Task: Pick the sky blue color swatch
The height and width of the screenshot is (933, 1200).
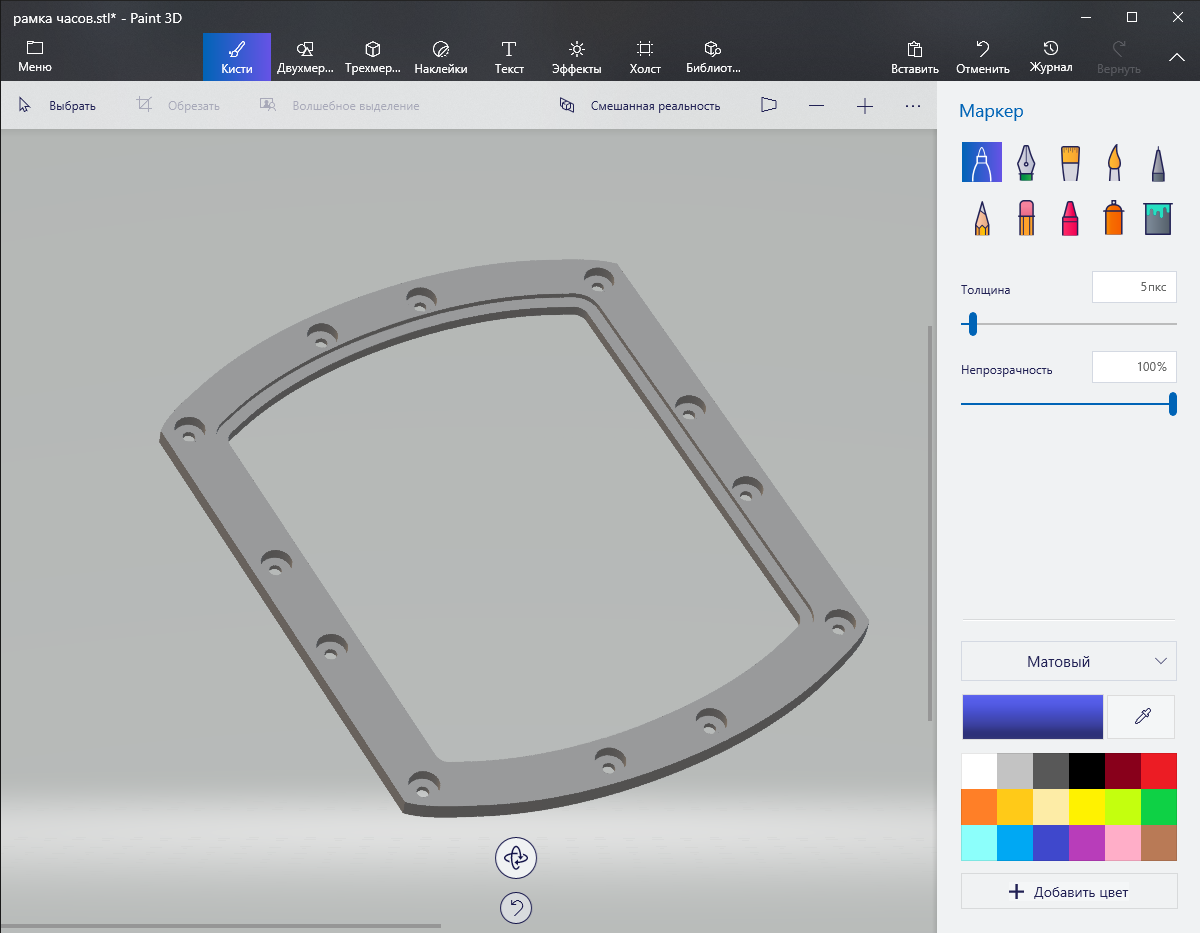Action: pos(1015,843)
